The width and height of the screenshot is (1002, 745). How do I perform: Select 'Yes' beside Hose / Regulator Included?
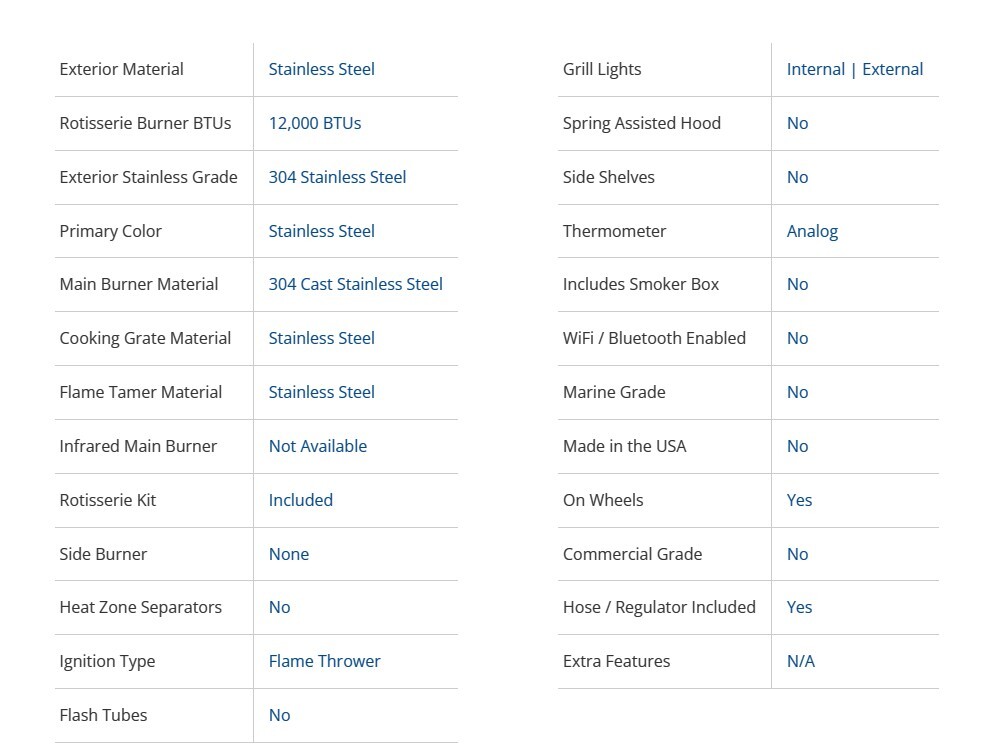(x=799, y=607)
